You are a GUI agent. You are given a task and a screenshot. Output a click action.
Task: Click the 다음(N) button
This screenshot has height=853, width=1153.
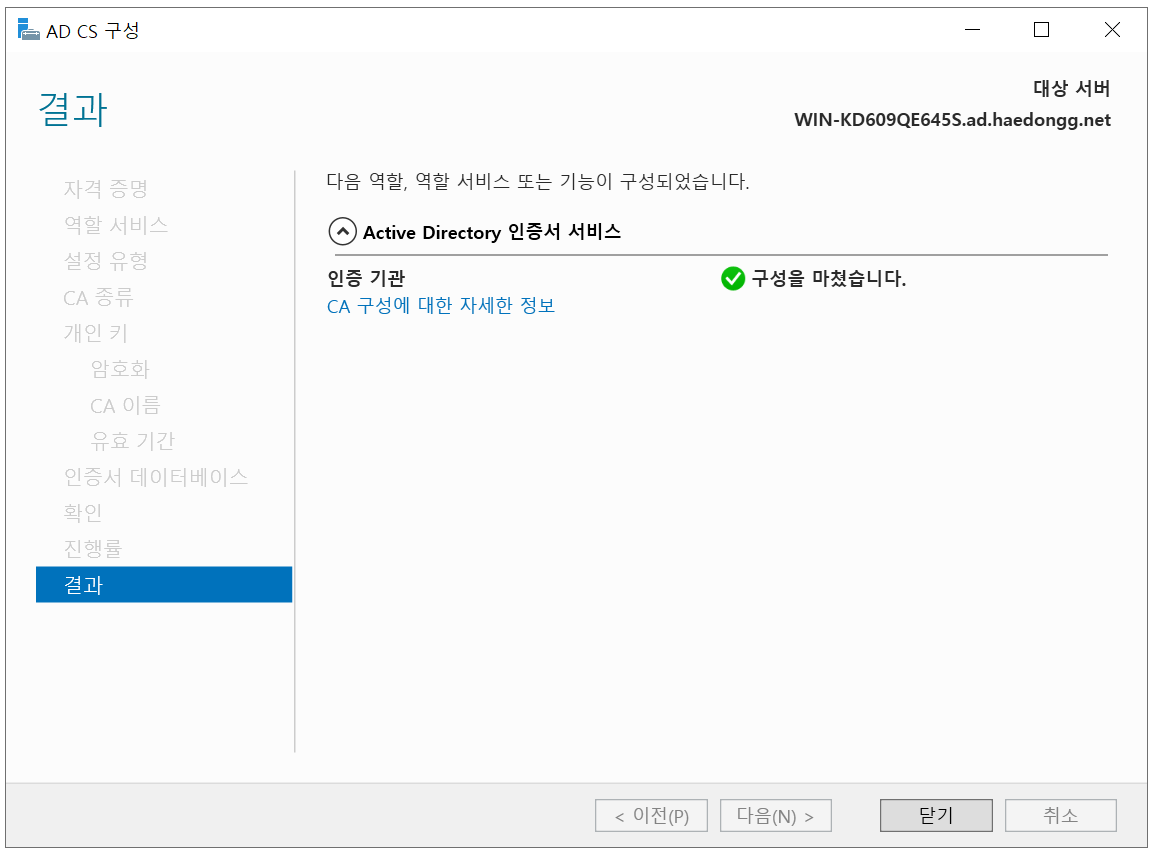click(776, 815)
